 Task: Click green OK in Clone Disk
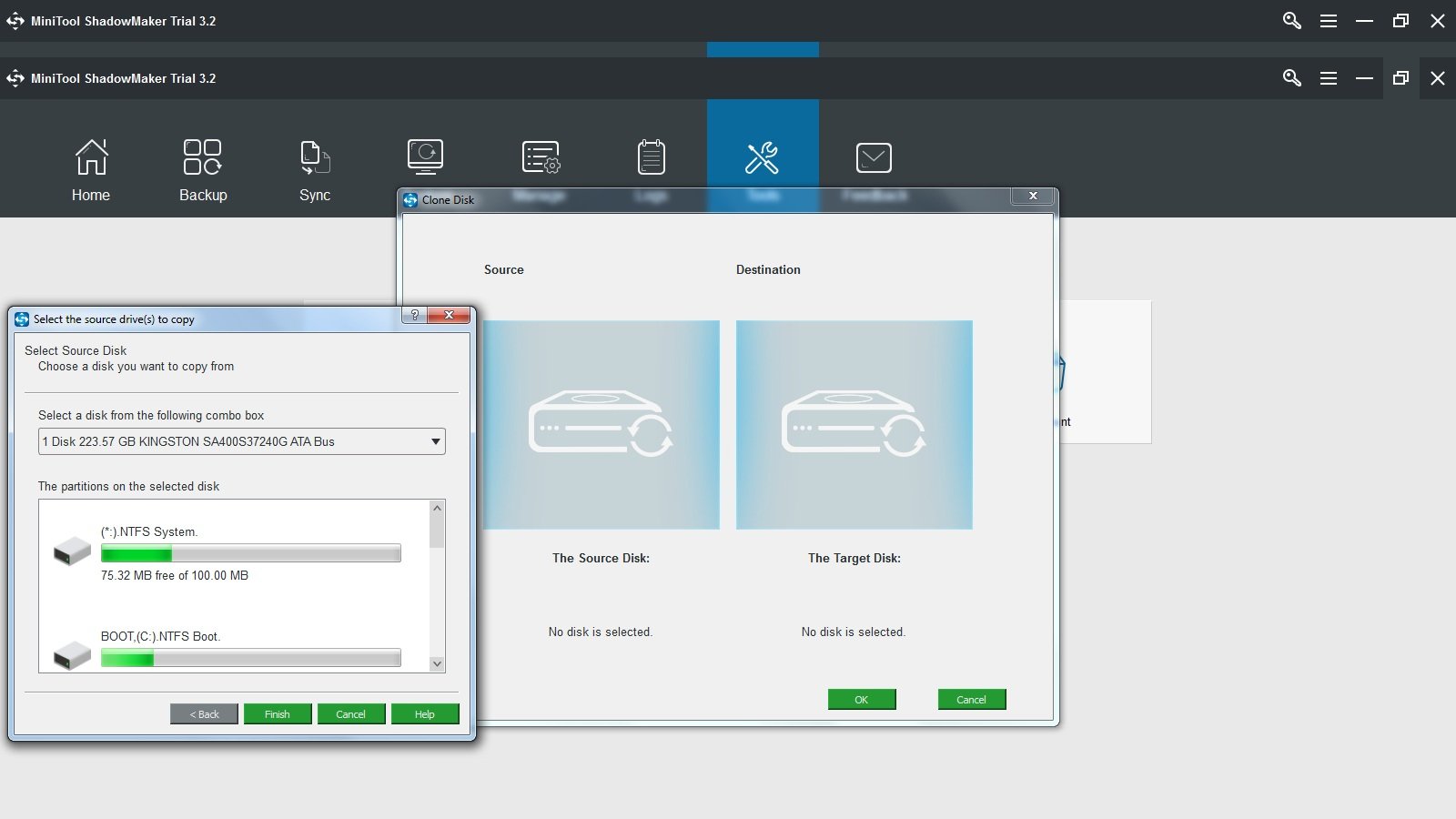pos(862,700)
